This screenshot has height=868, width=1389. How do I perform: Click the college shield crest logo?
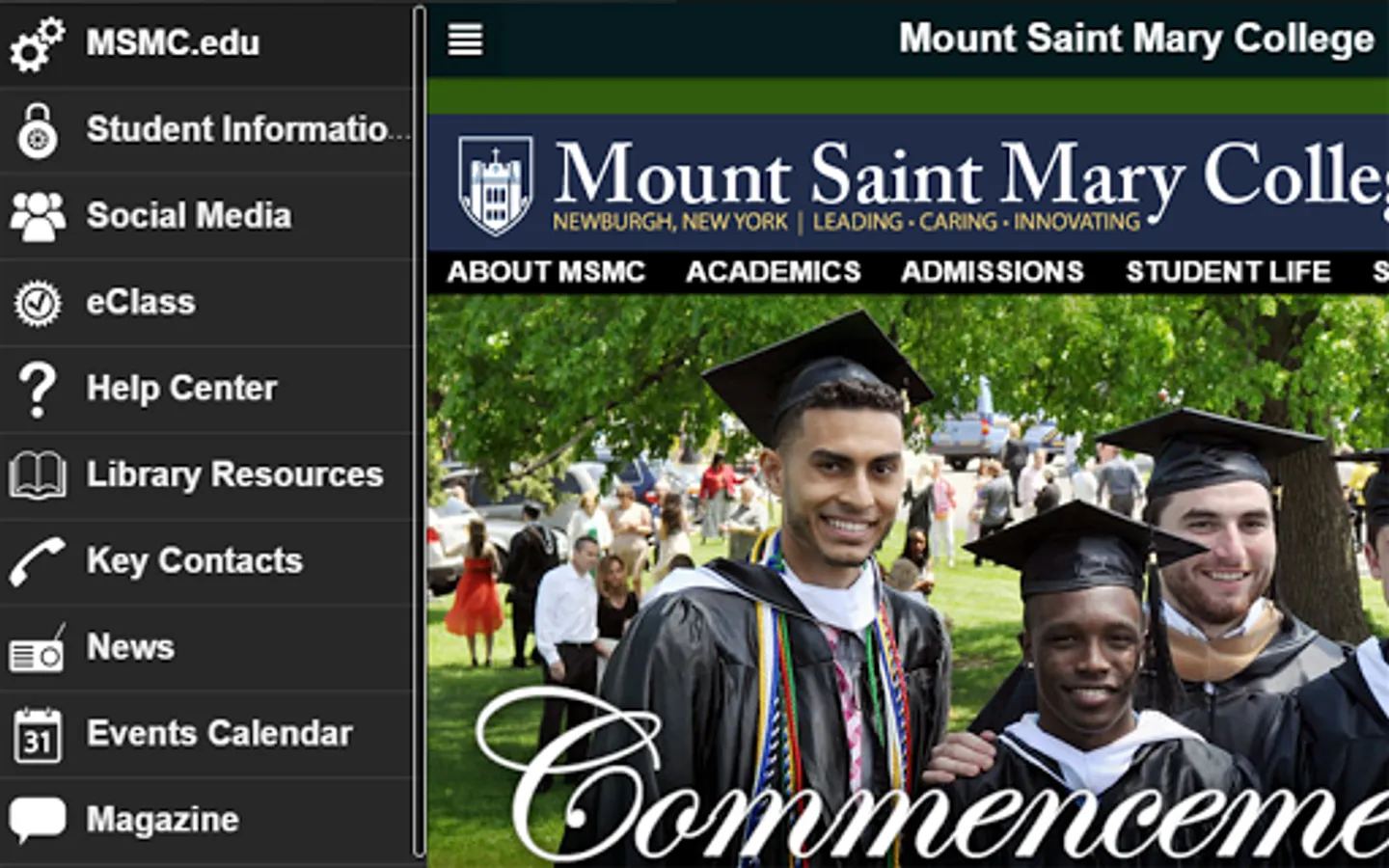click(x=495, y=185)
